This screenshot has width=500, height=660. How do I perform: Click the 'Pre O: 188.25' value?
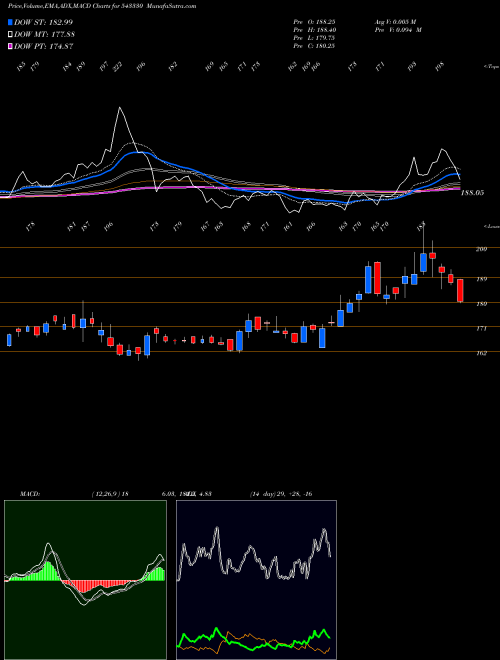coord(314,22)
